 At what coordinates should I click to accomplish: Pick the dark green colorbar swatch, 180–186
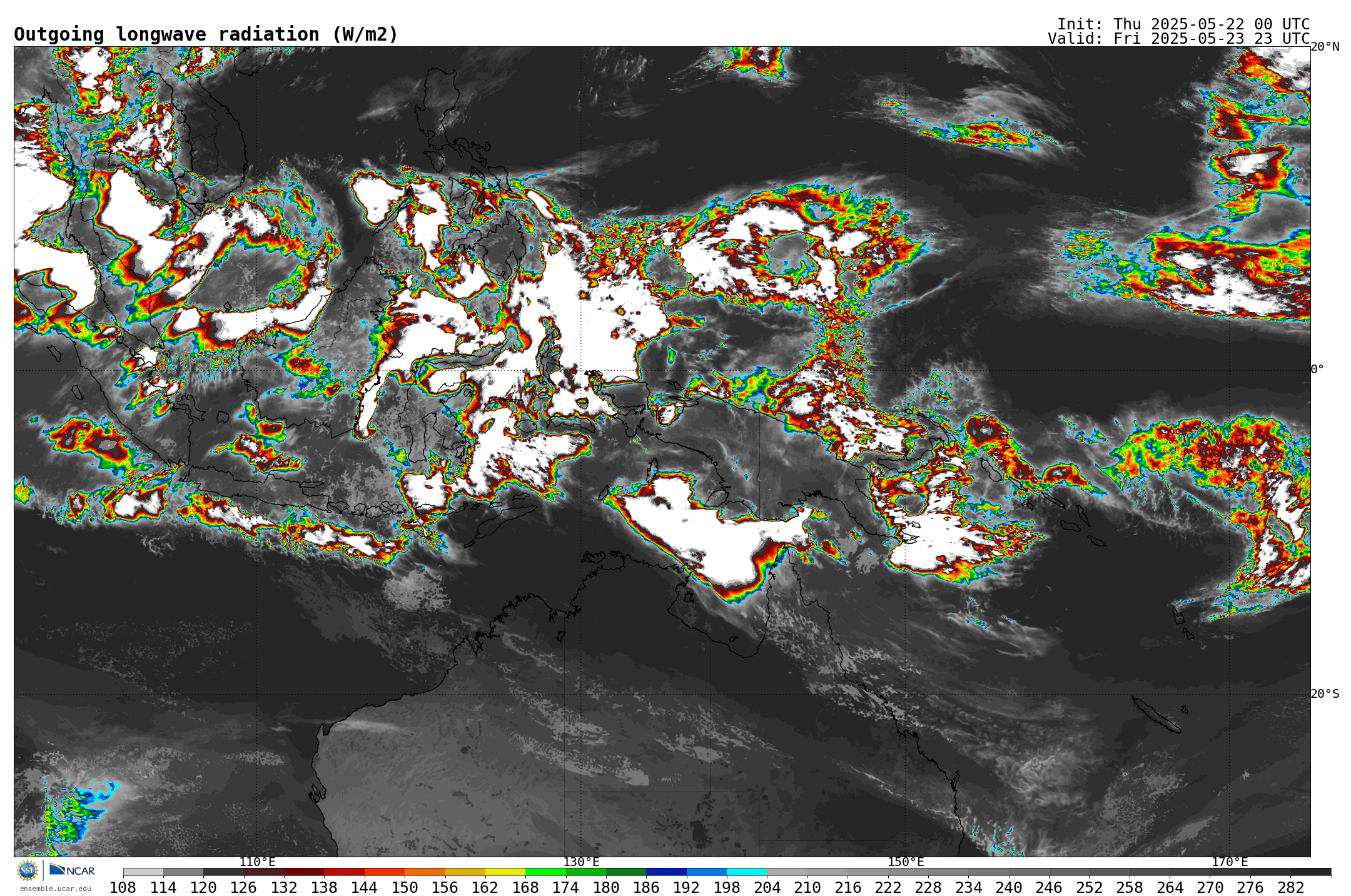point(626,872)
